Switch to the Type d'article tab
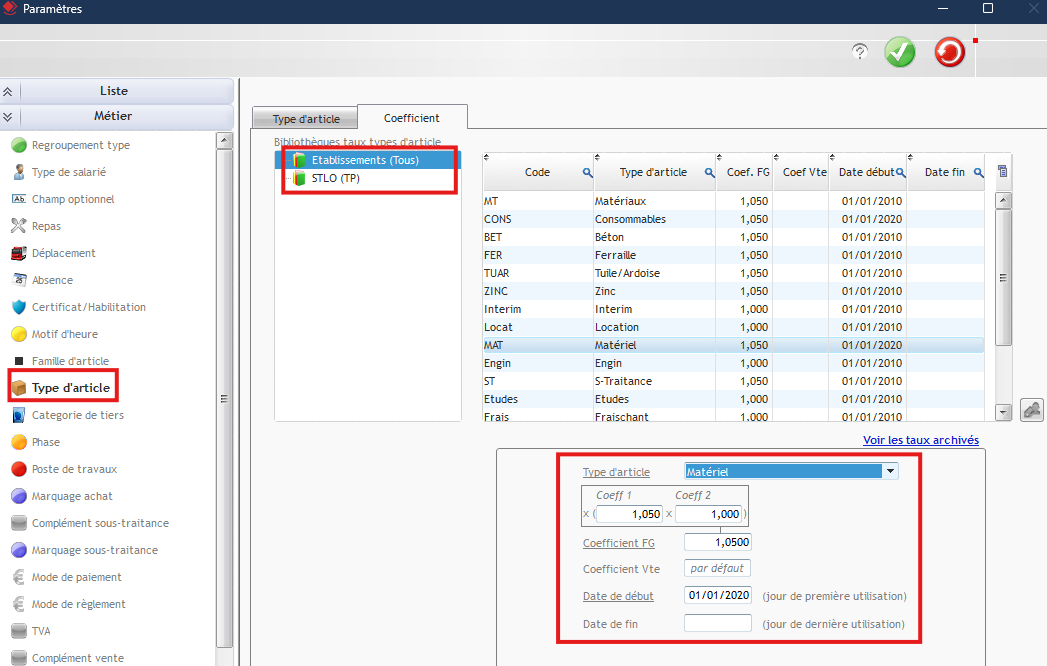This screenshot has width=1047, height=666. pos(306,119)
